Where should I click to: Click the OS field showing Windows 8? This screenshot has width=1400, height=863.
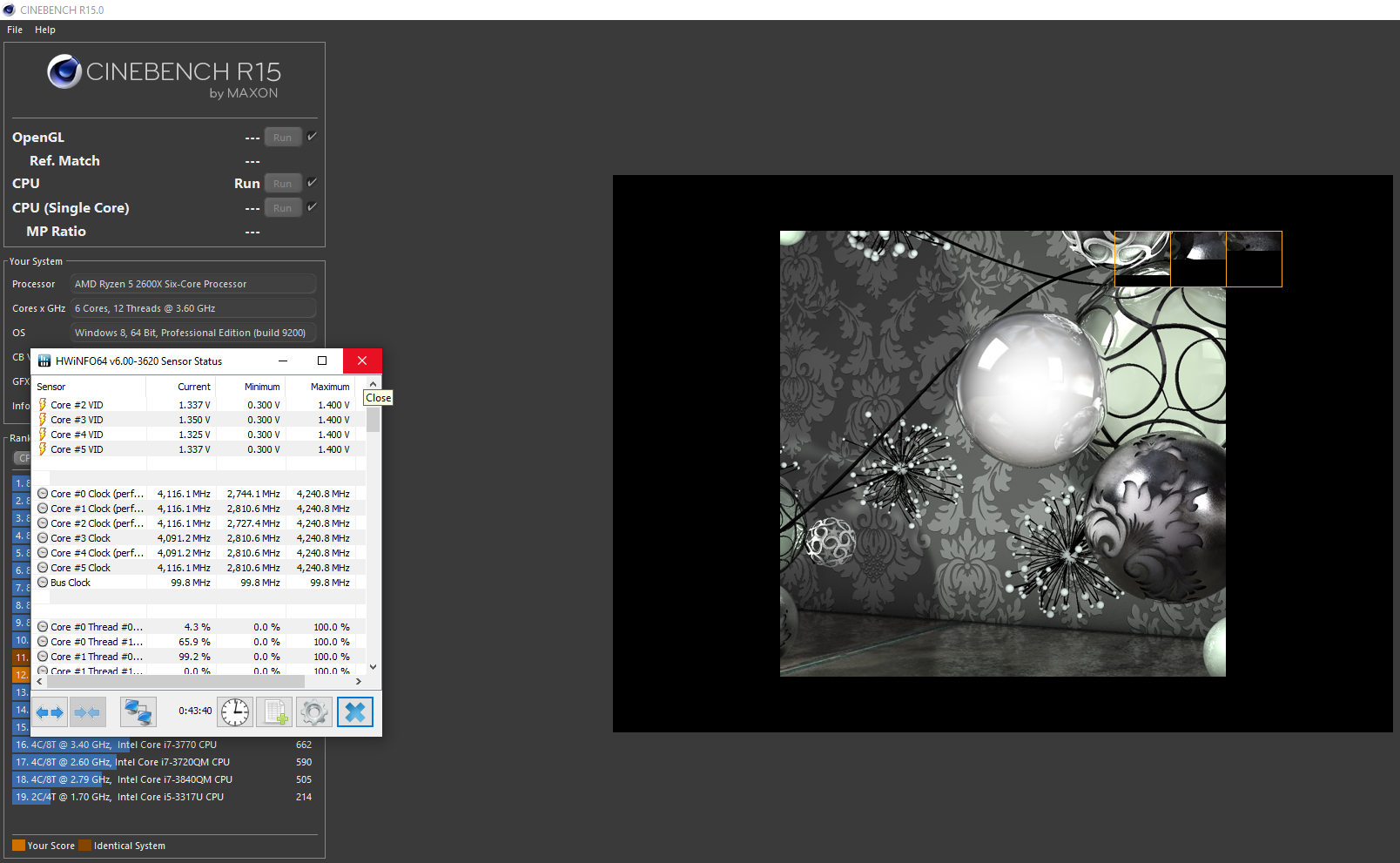(x=193, y=333)
